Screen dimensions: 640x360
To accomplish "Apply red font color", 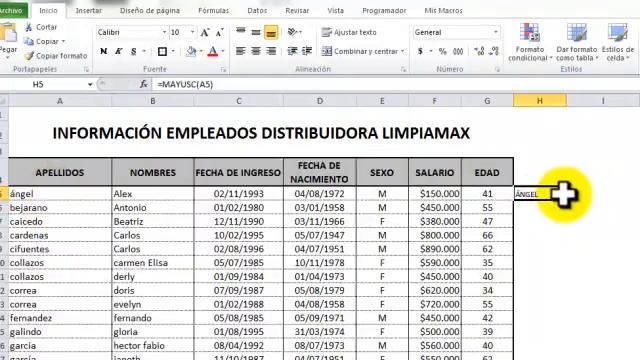I will pos(213,51).
